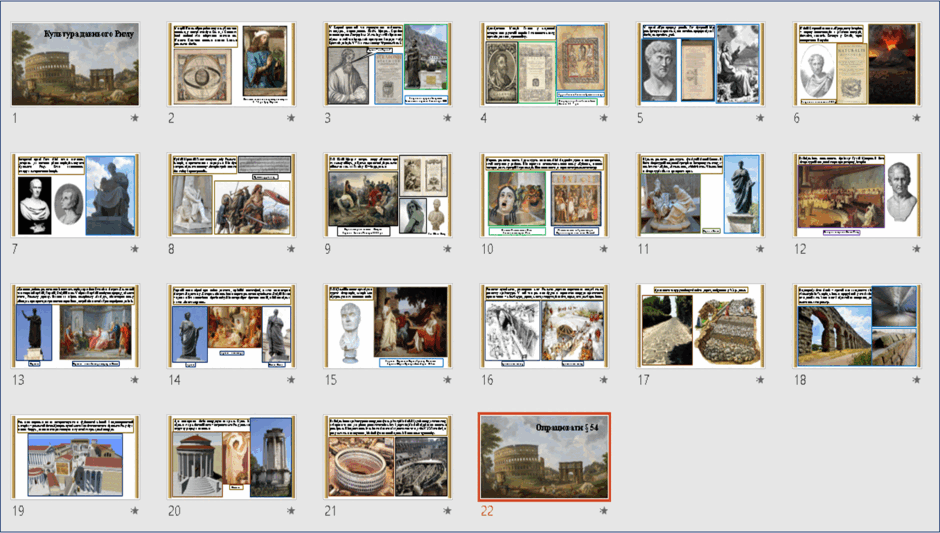Click the animation star icon under slide 10

(604, 249)
